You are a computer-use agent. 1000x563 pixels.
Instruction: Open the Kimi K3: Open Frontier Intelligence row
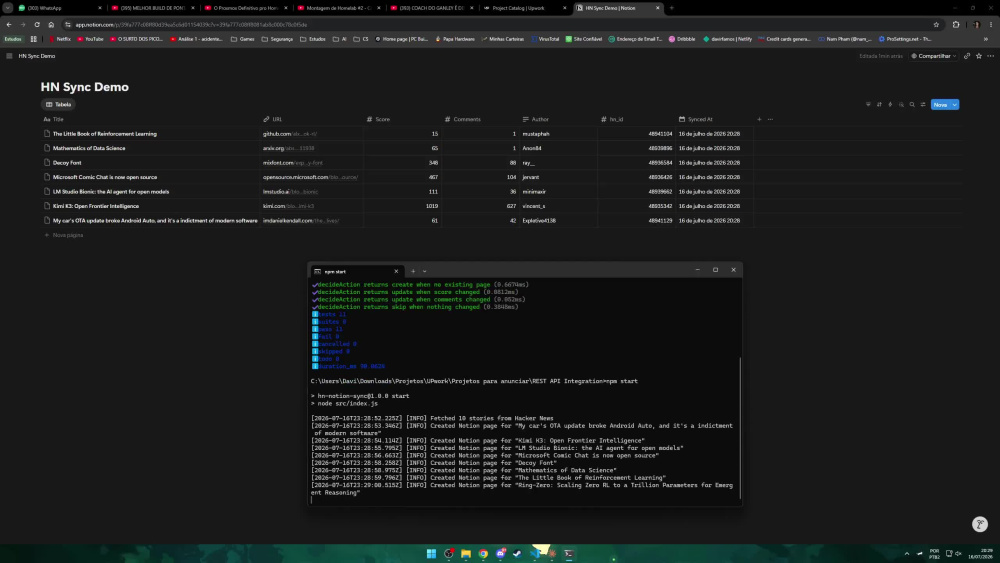tap(96, 206)
